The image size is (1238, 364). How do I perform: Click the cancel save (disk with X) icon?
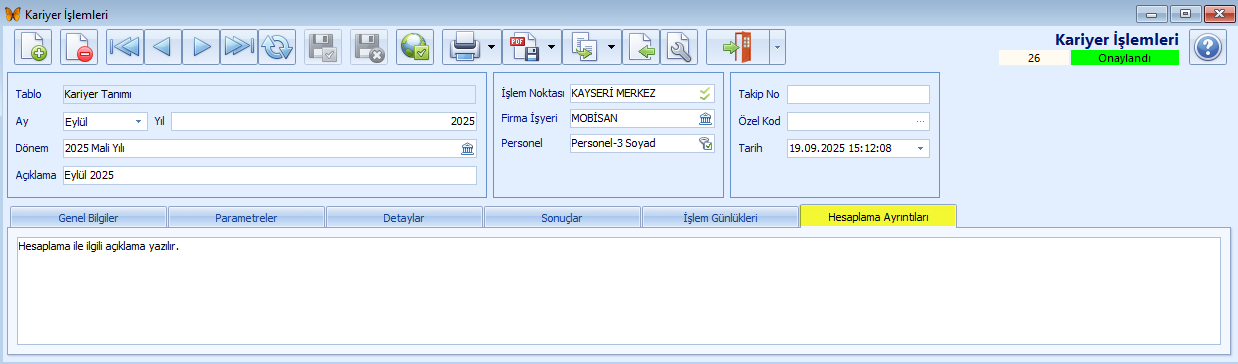pos(369,47)
